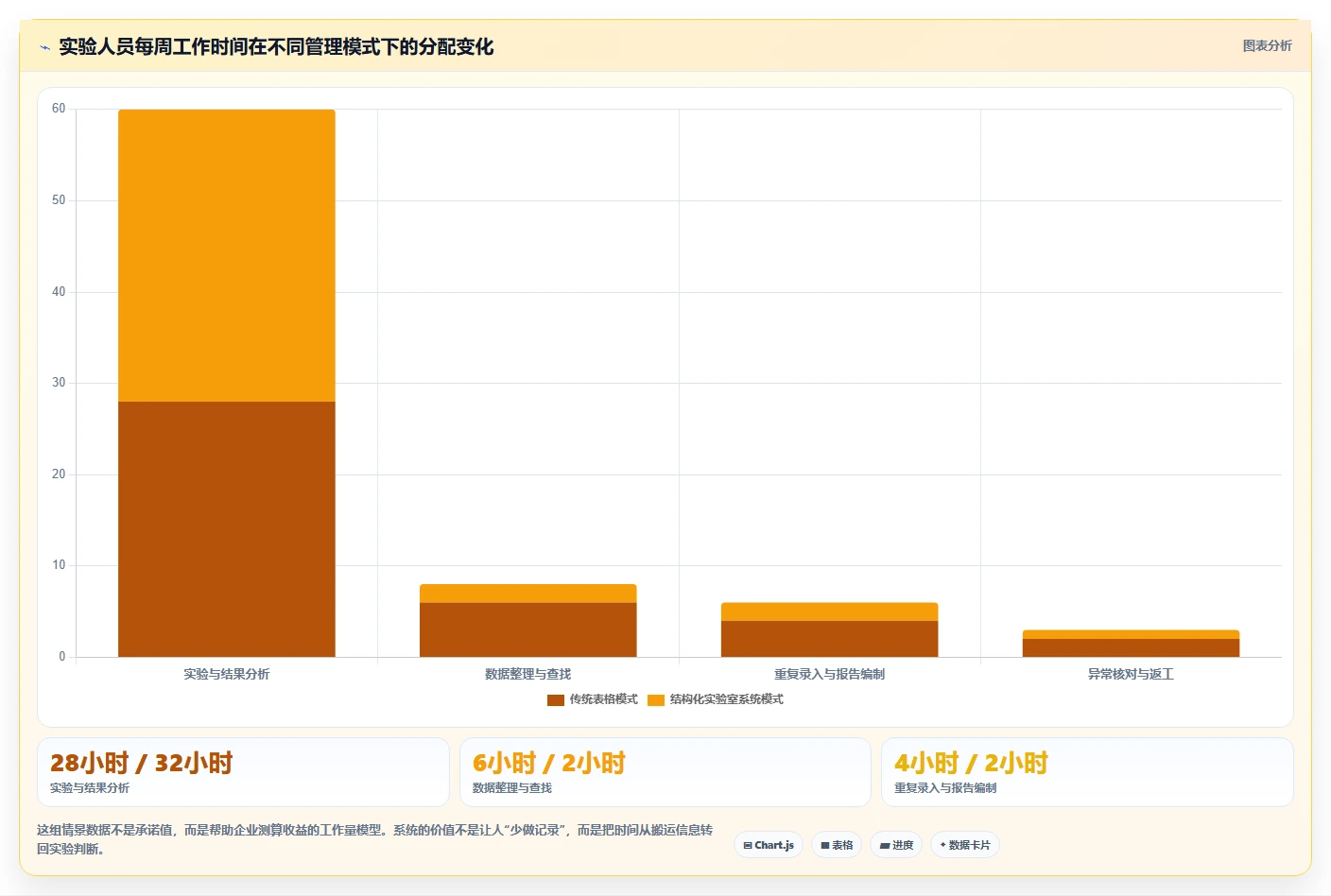Click the blue icon beside the chart title
The image size is (1331, 896).
(x=44, y=47)
